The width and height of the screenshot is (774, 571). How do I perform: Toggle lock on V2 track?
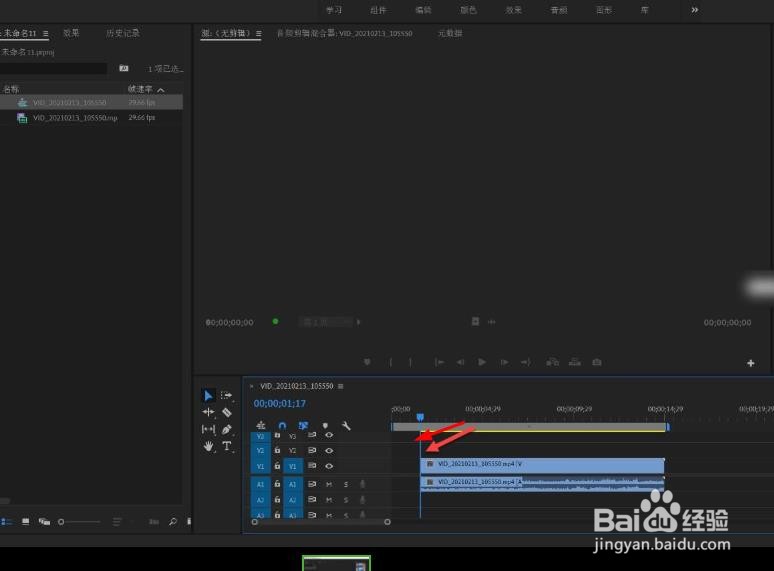click(x=277, y=451)
